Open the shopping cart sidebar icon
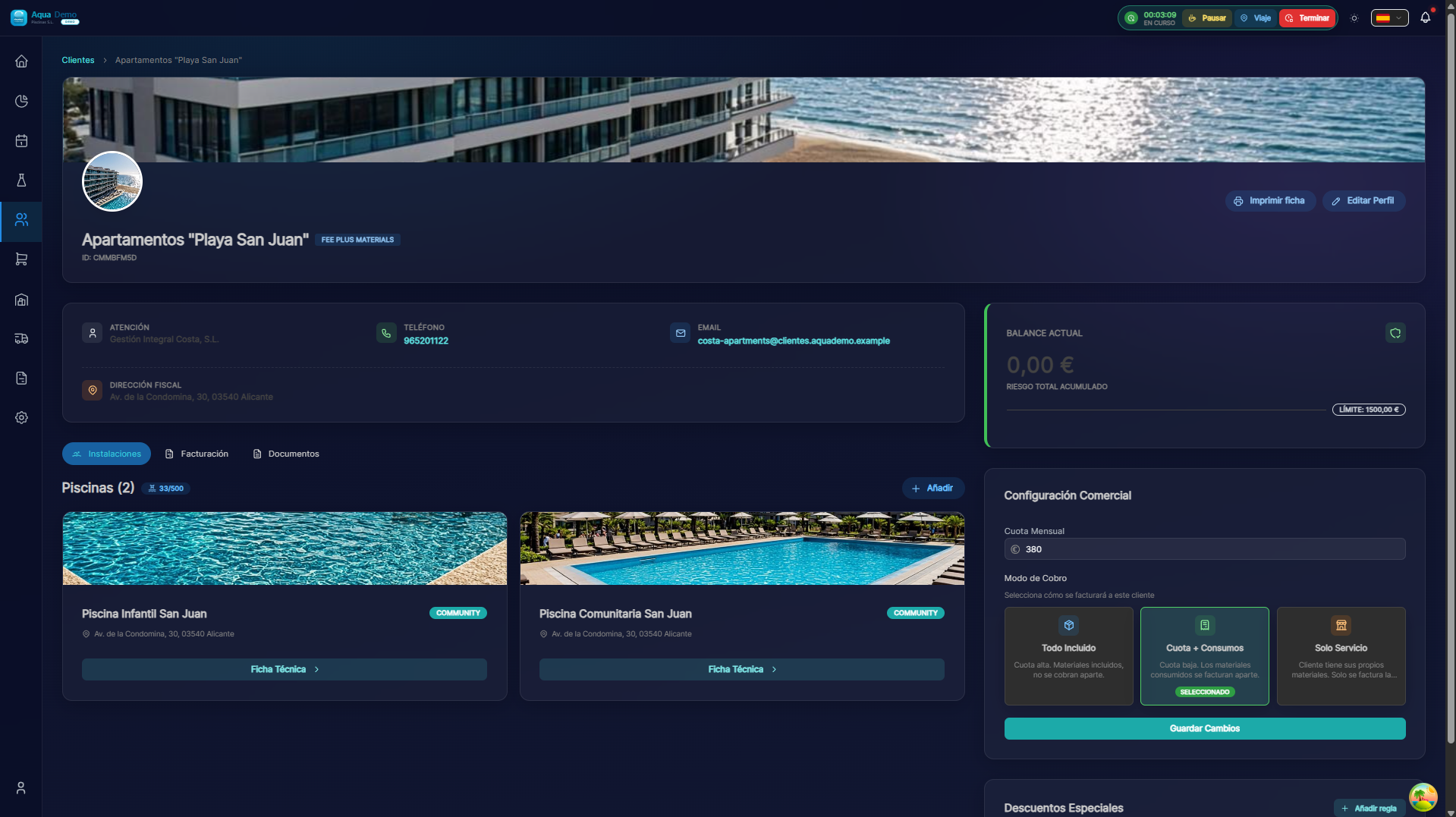Image resolution: width=1456 pixels, height=817 pixels. click(x=21, y=259)
